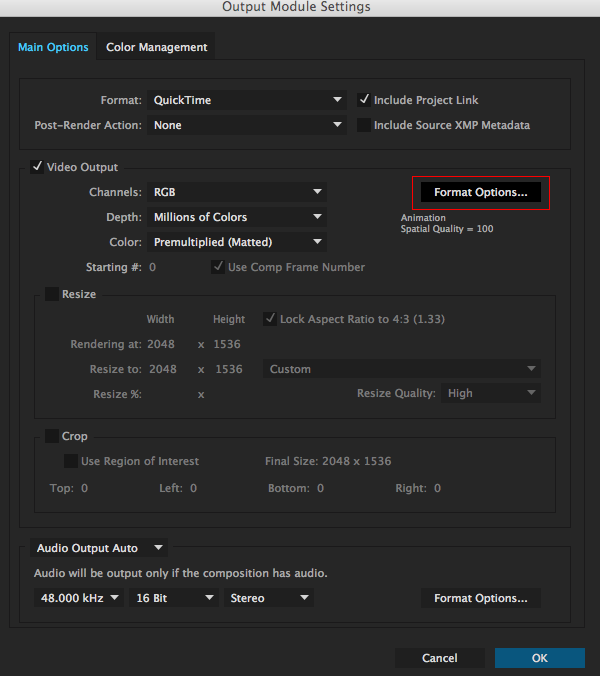Open the Format dropdown showing QuickTime
Viewport: 600px width, 676px height.
pyautogui.click(x=247, y=100)
